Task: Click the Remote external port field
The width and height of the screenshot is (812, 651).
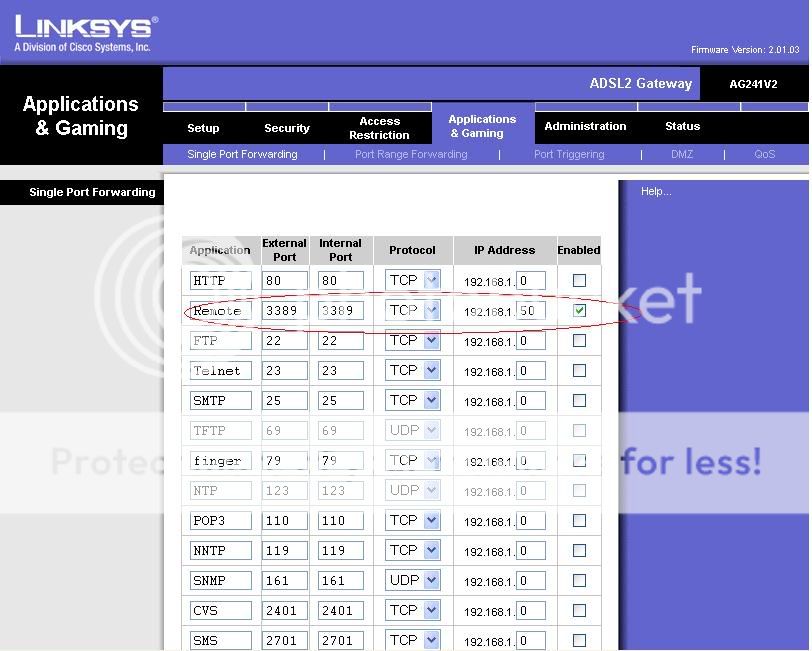Action: [x=284, y=311]
